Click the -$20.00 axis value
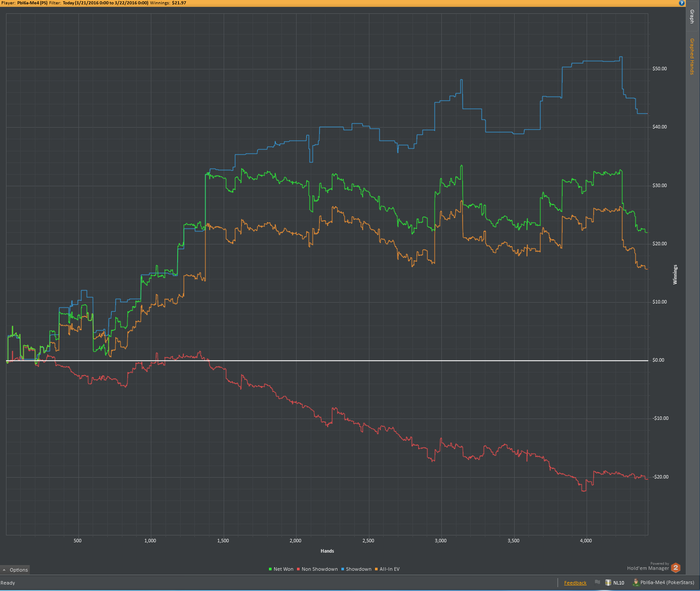Viewport: 700px width, 591px height. (x=660, y=477)
